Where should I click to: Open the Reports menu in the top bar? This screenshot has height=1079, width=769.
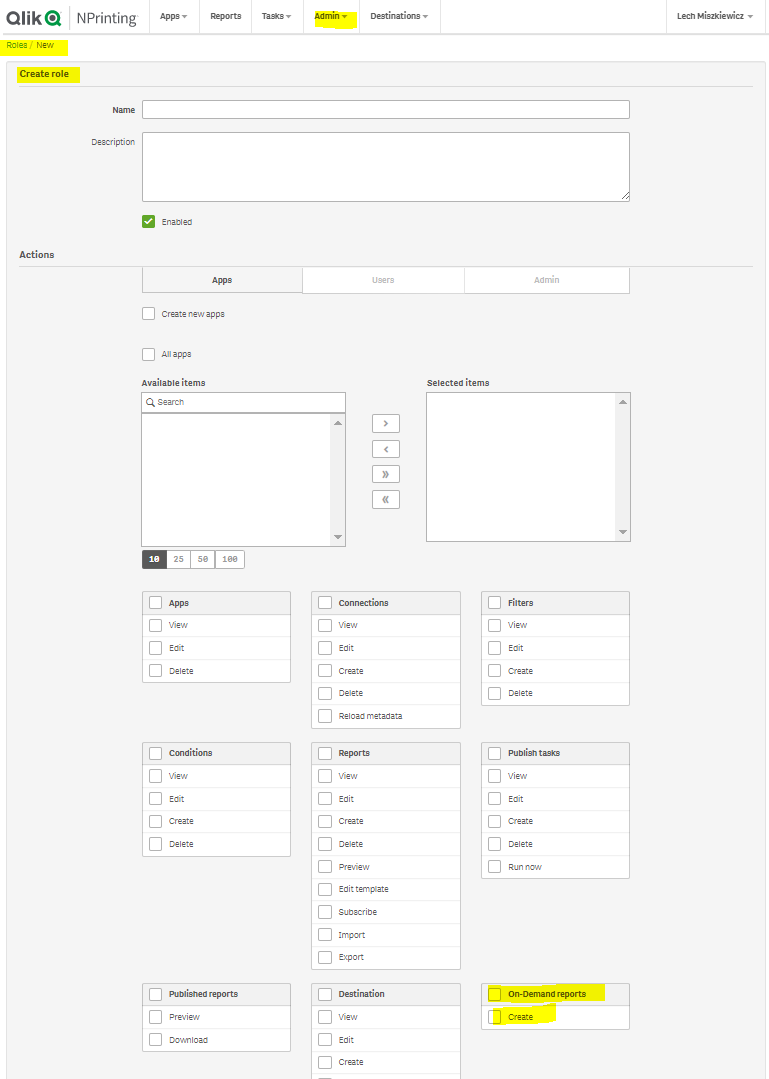click(225, 16)
